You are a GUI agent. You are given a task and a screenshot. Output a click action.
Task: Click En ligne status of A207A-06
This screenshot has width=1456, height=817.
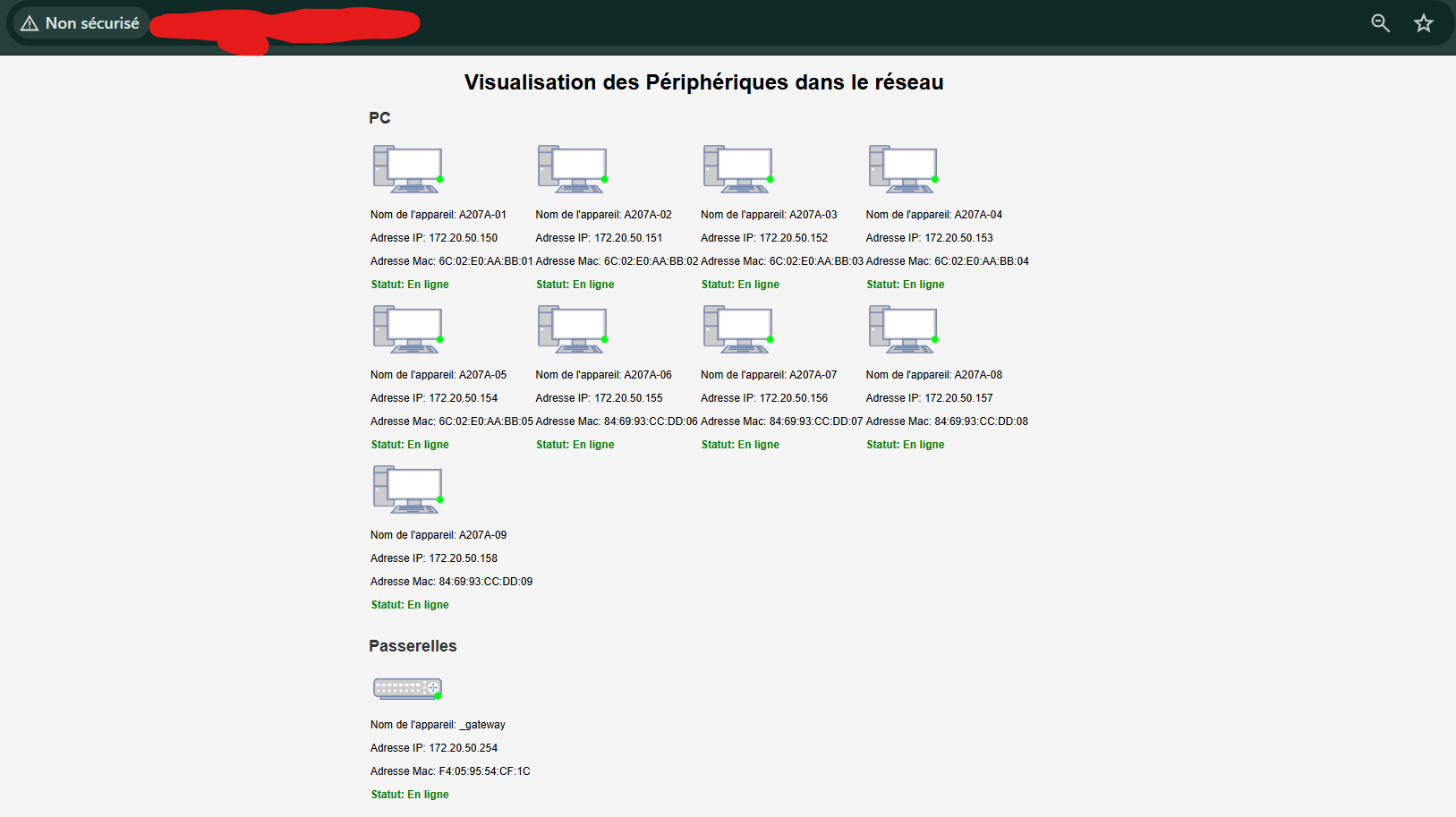click(593, 445)
